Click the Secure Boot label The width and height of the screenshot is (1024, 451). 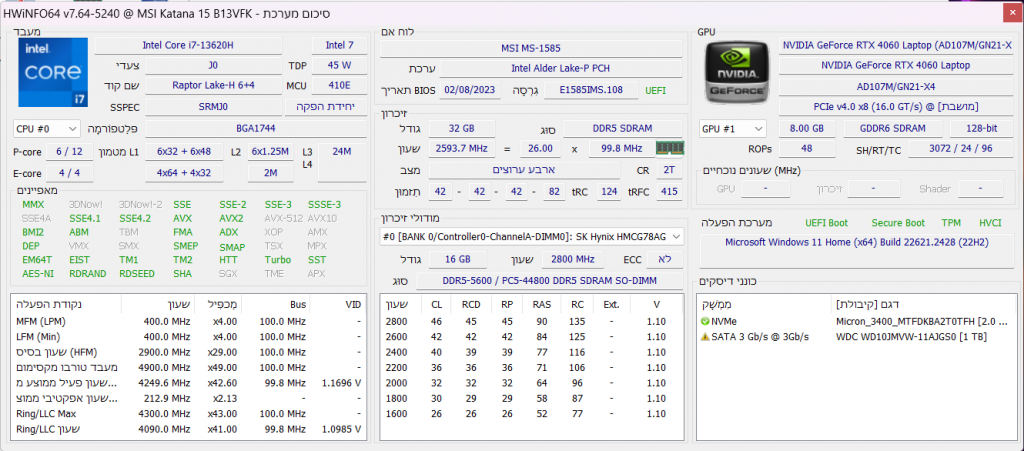898,223
